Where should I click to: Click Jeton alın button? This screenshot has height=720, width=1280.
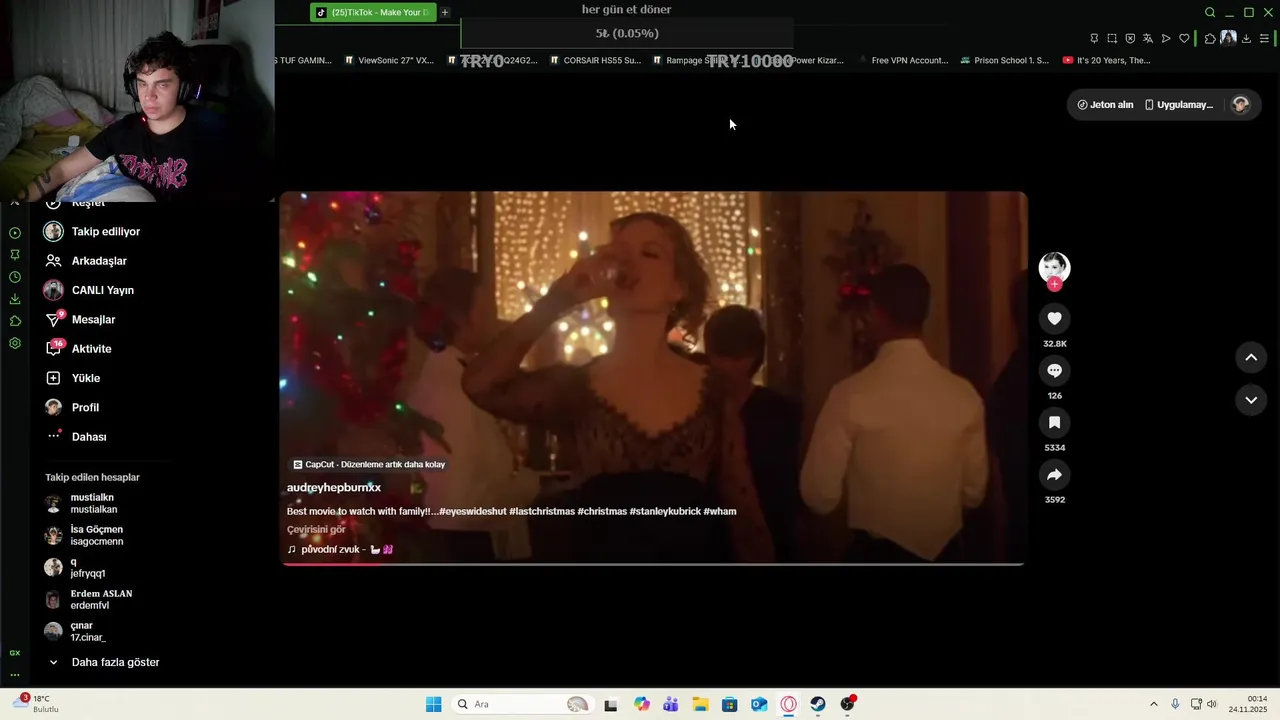click(x=1105, y=104)
